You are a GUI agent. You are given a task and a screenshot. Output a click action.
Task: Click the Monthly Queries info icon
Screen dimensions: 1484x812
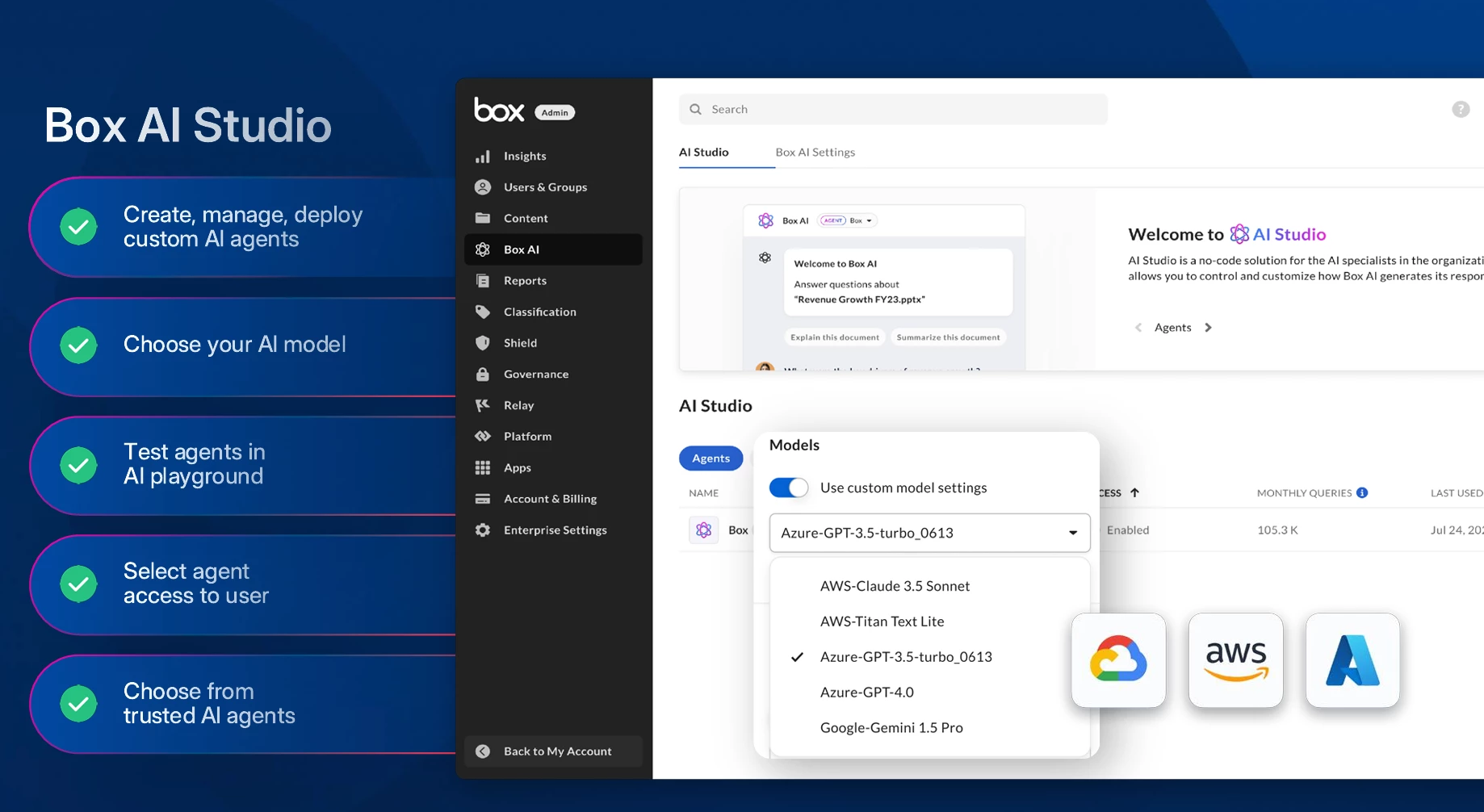[1362, 493]
